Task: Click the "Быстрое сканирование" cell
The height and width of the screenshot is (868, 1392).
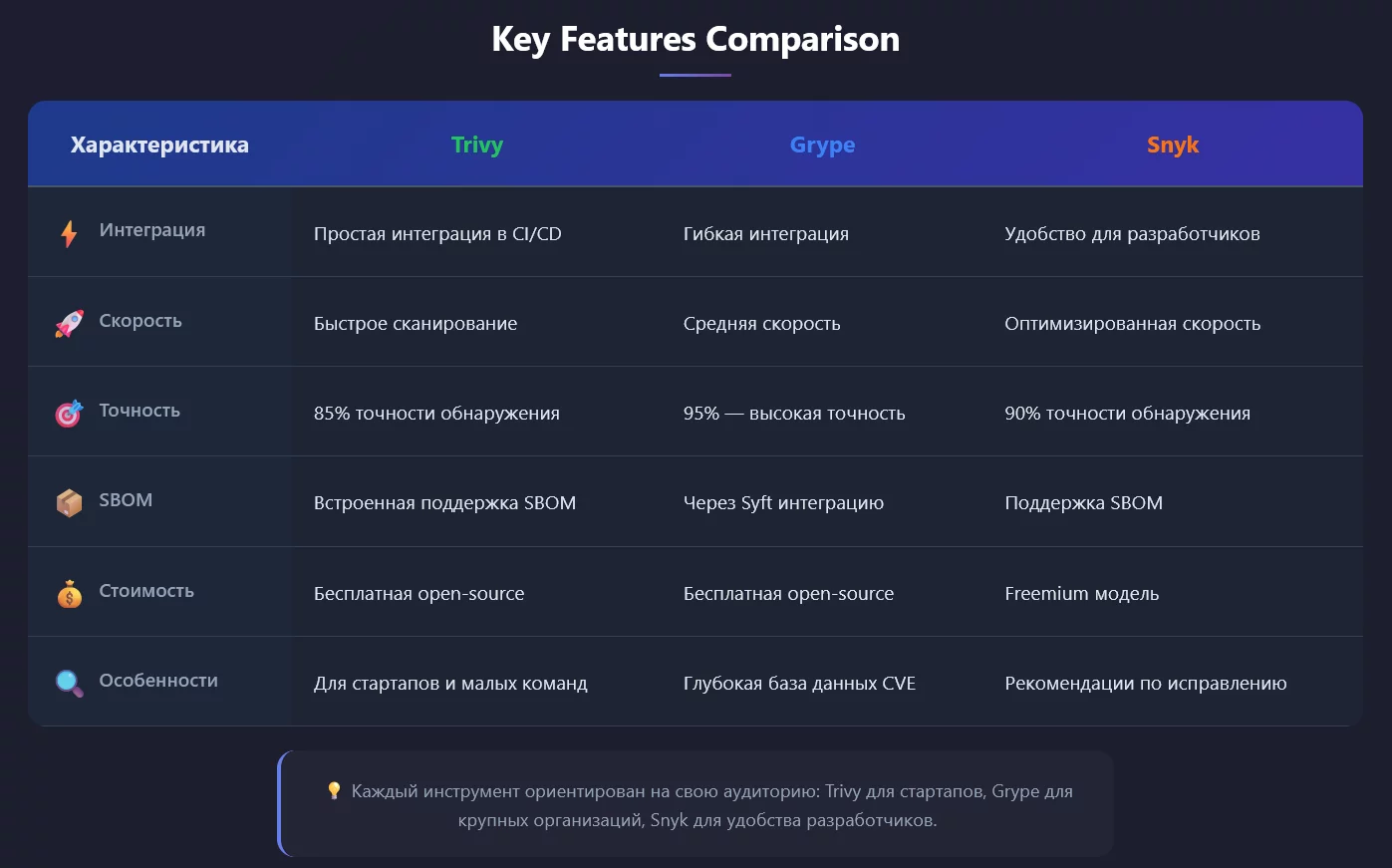Action: click(416, 324)
